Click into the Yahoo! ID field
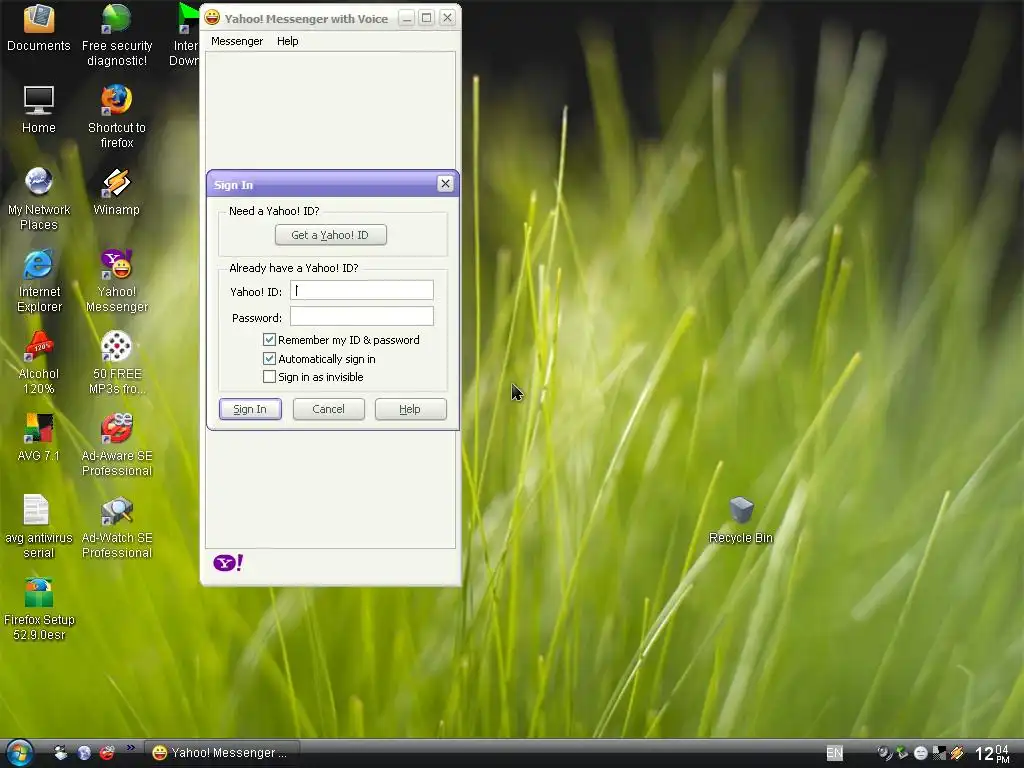Screen dimensions: 1024x768 click(x=362, y=291)
